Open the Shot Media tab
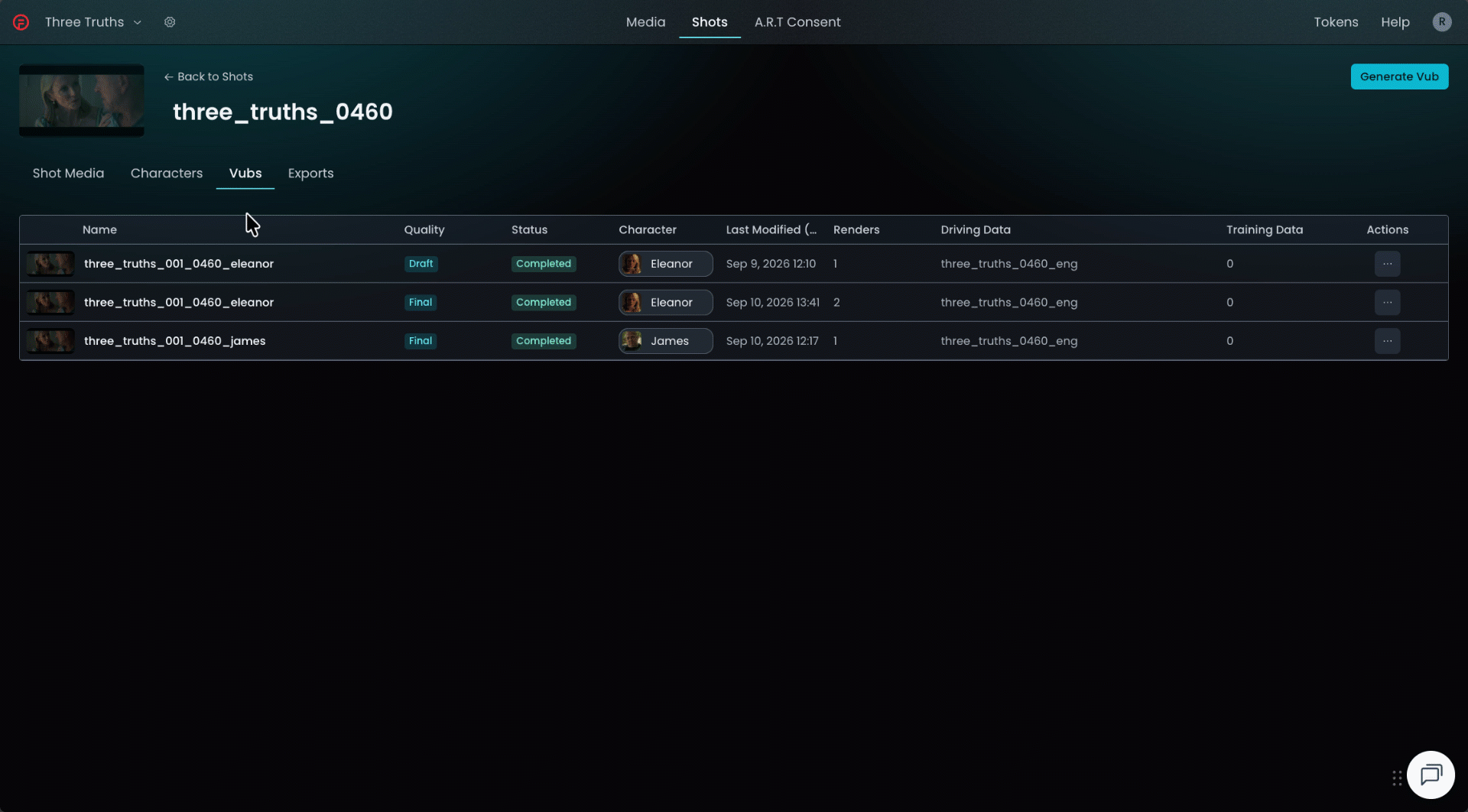 point(68,174)
